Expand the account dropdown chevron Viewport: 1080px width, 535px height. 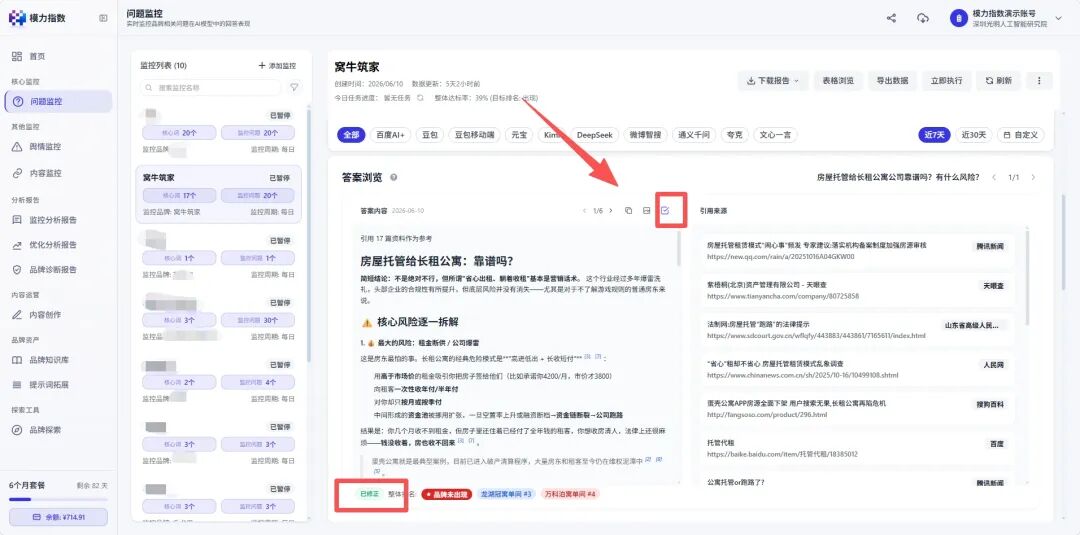[1059, 19]
